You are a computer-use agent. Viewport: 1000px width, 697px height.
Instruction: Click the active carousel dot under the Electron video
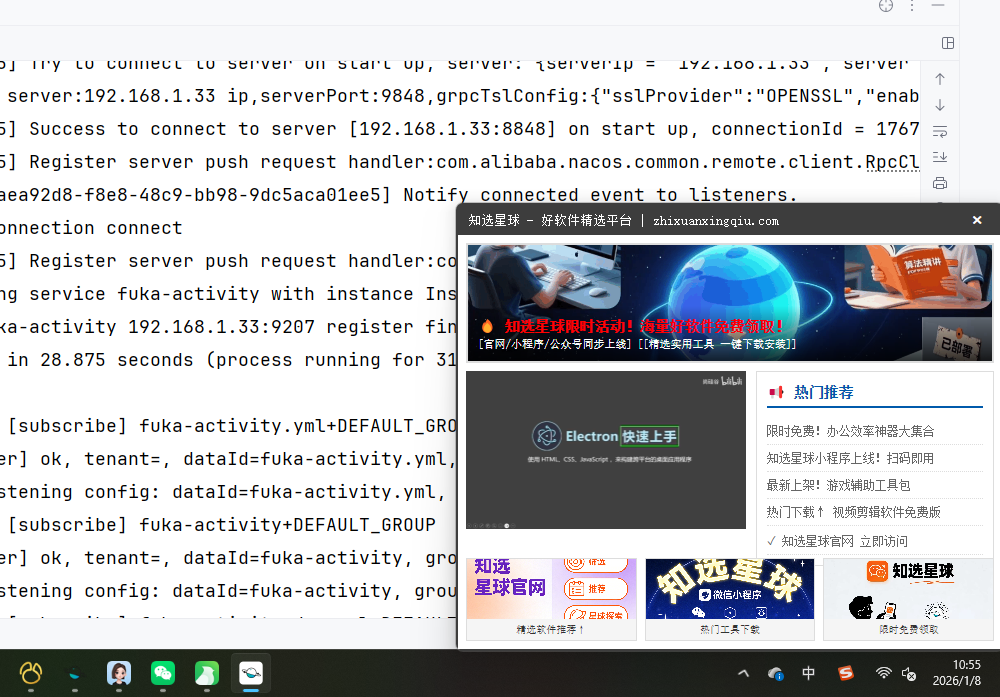[507, 525]
